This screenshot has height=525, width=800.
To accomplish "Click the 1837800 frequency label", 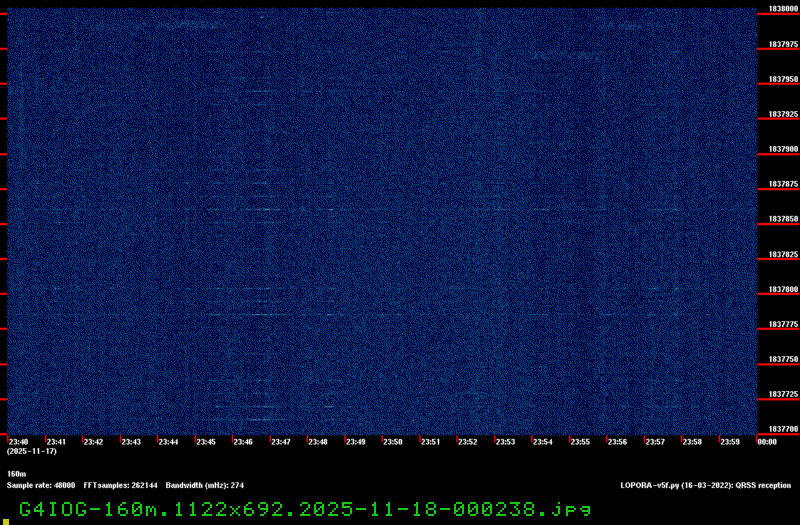I will click(x=782, y=289).
